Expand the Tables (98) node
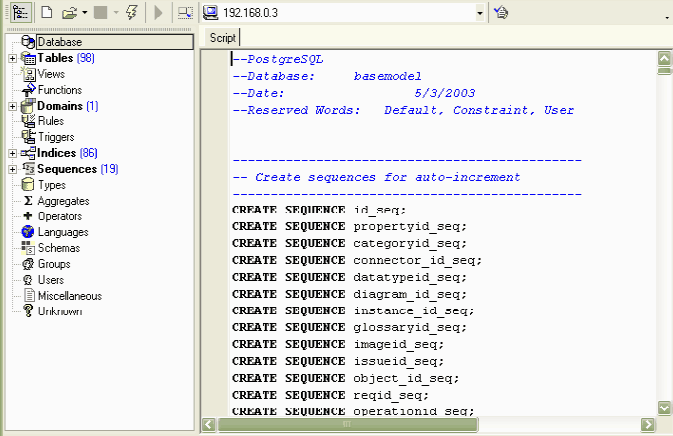This screenshot has height=436, width=673. [12, 58]
